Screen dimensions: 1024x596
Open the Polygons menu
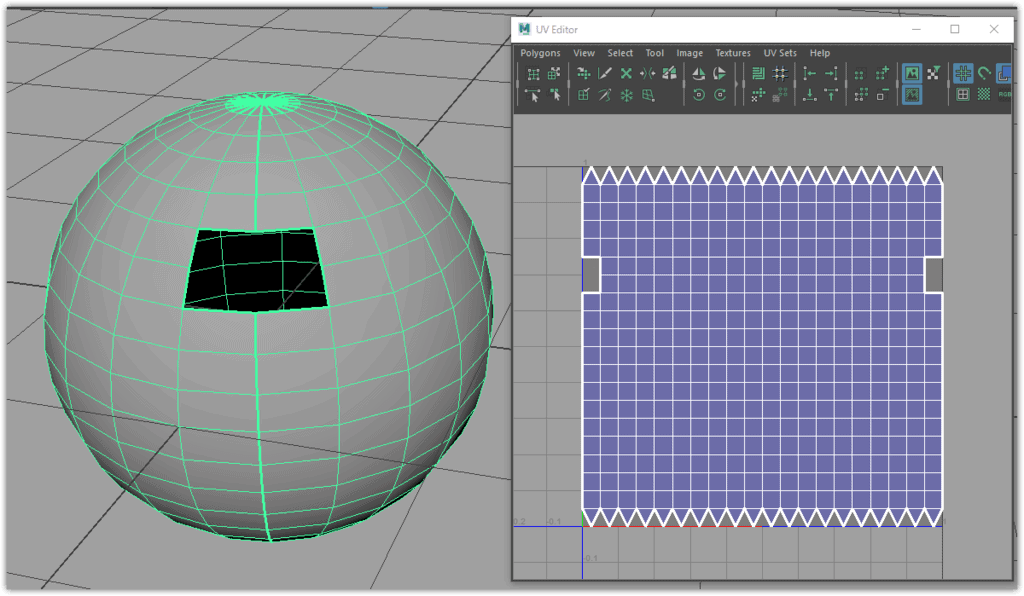[540, 53]
